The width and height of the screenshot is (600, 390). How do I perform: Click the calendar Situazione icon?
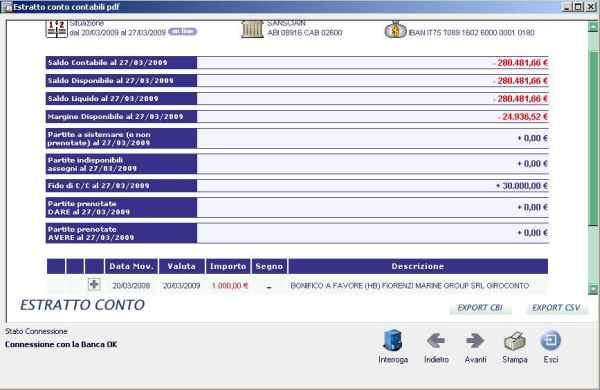(57, 29)
